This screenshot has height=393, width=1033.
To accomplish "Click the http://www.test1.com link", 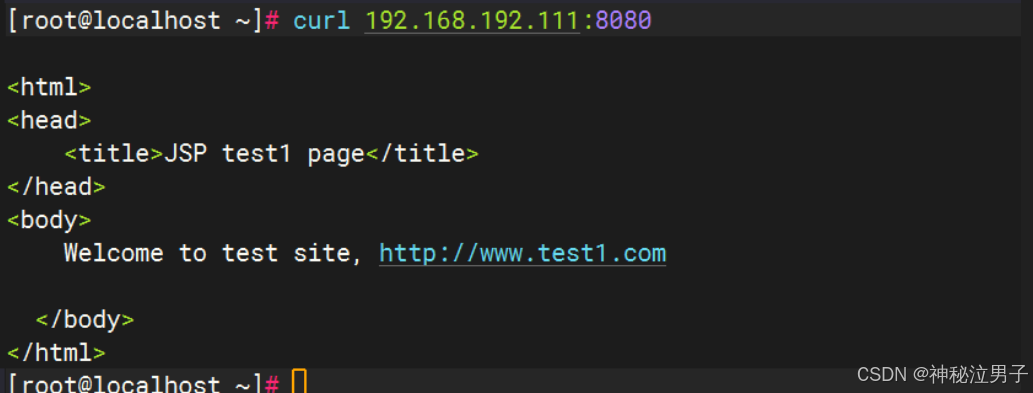I will (522, 253).
